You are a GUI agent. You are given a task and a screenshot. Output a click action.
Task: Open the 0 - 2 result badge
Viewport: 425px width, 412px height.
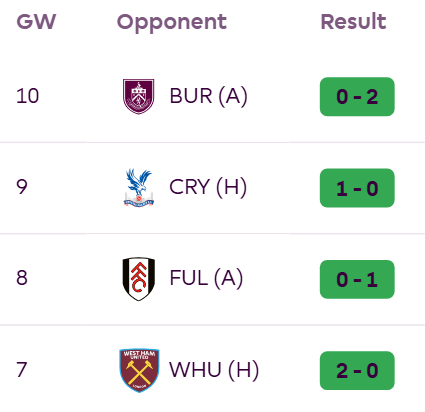(357, 97)
